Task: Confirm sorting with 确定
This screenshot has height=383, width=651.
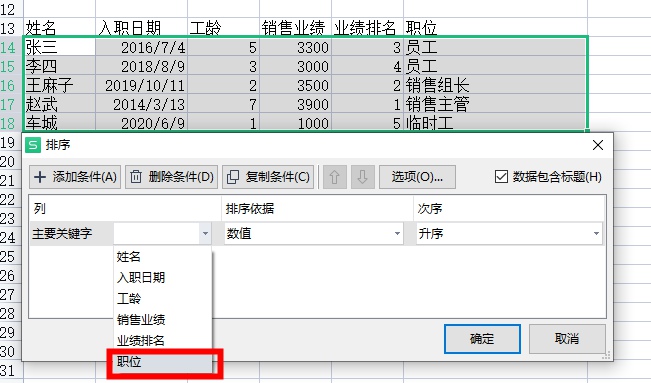Action: click(482, 339)
